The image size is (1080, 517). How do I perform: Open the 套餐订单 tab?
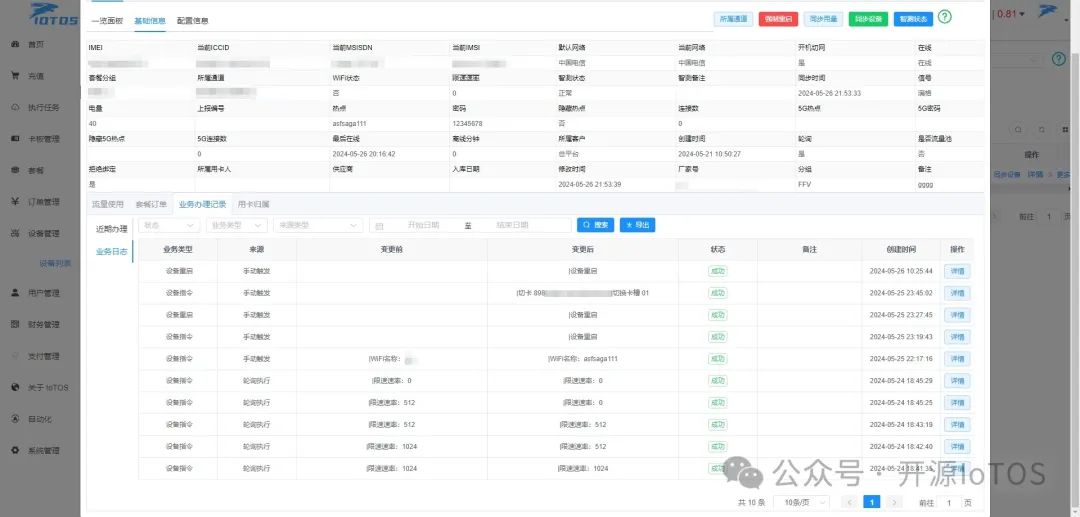151,204
